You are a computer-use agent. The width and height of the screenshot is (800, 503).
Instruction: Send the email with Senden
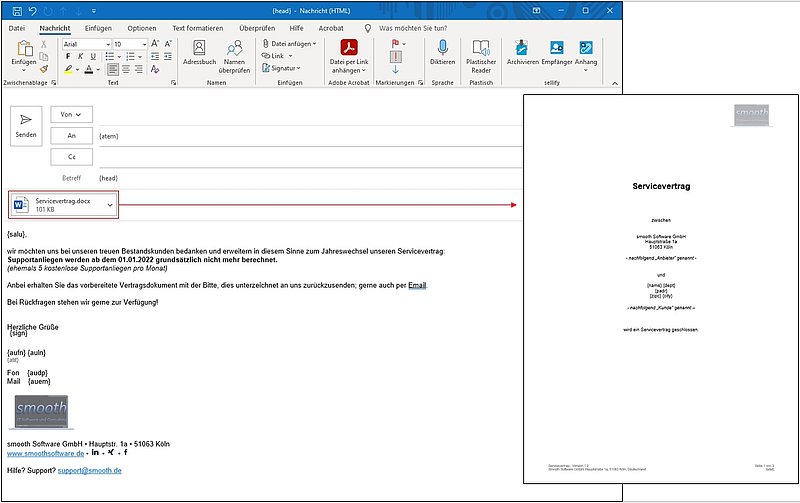pyautogui.click(x=26, y=126)
